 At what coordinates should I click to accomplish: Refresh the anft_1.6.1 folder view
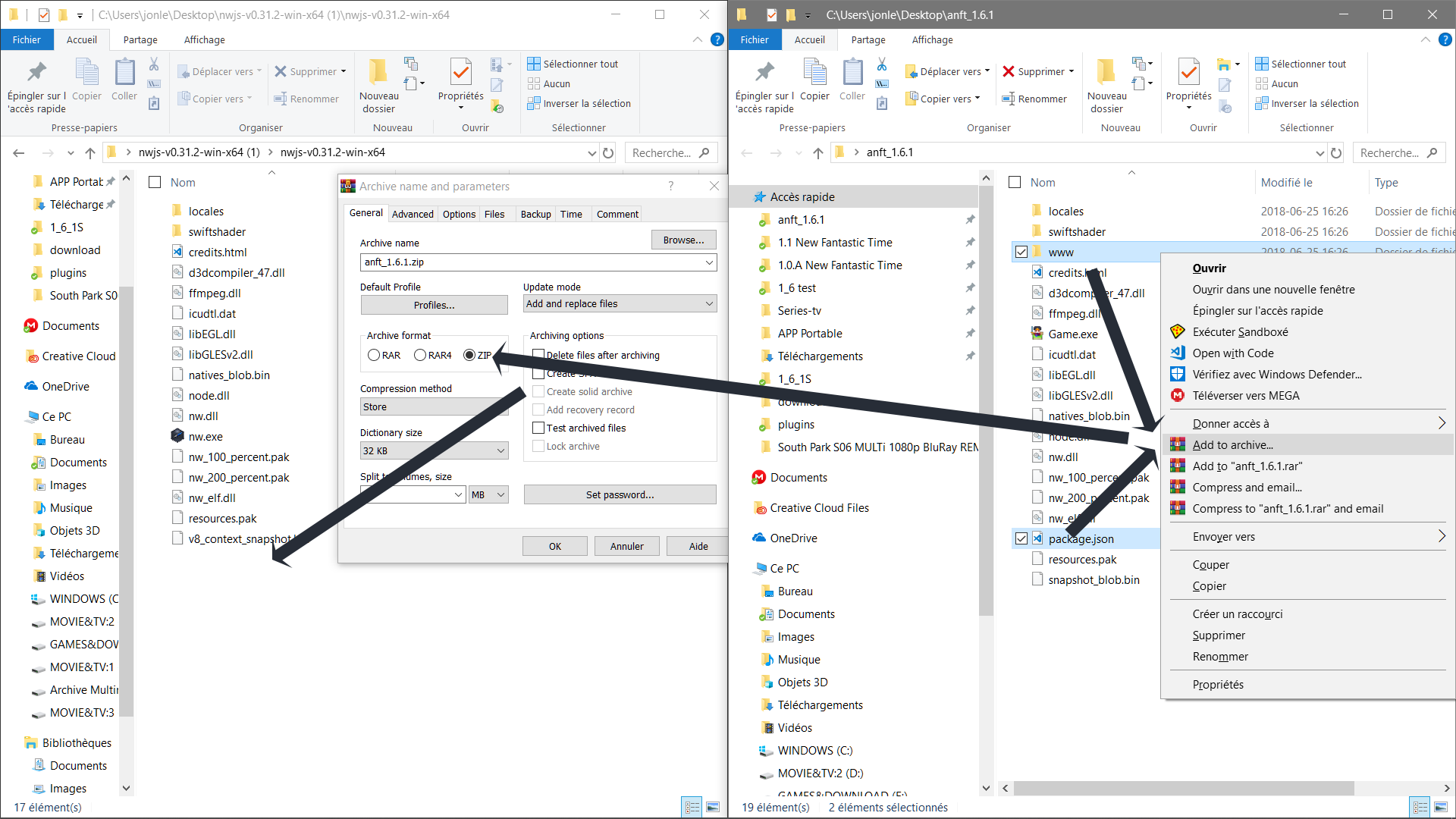1336,152
